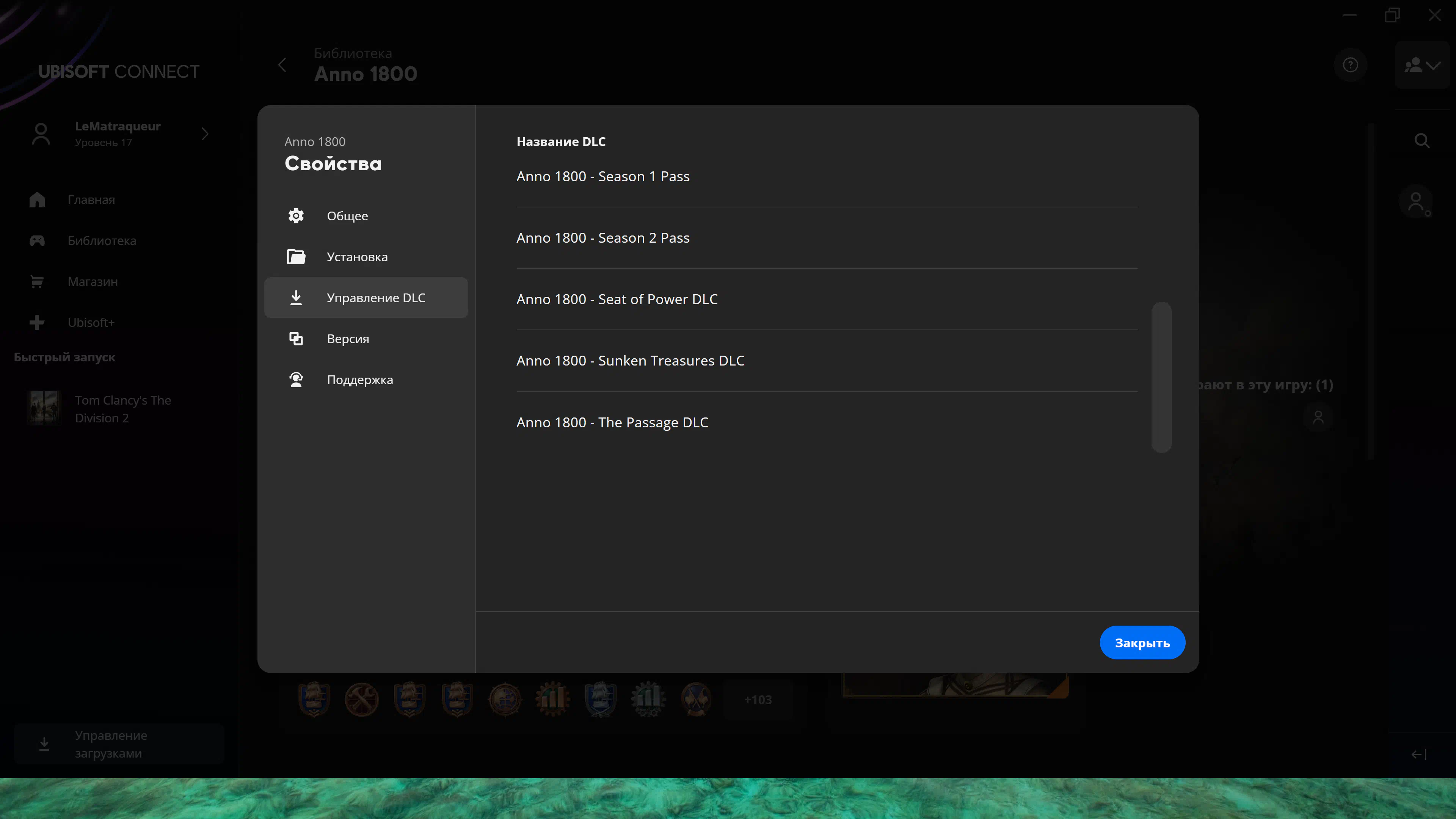
Task: Expand the friends dropdown in top right
Action: coord(1421,65)
